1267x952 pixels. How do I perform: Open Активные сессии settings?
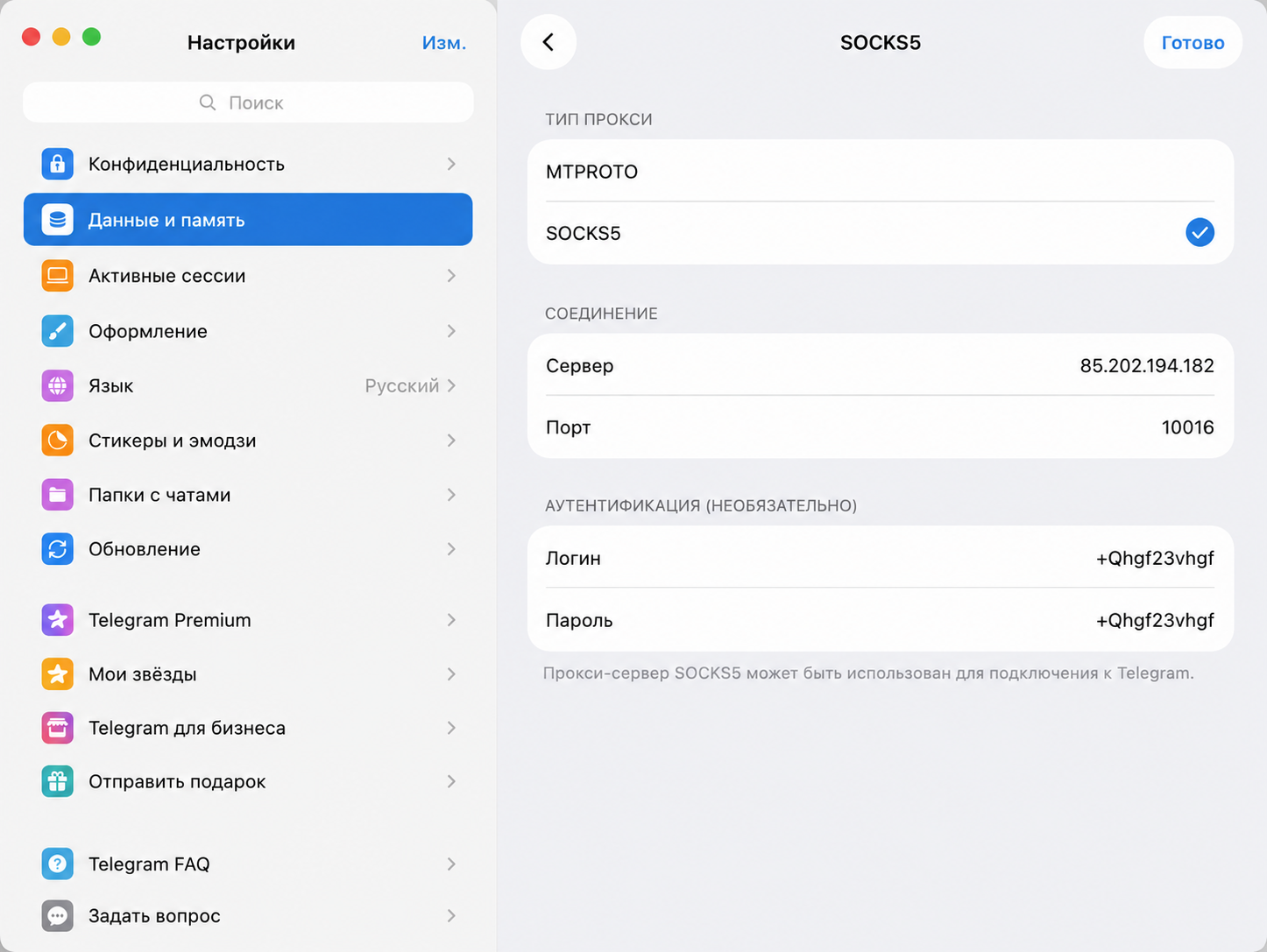tap(248, 276)
